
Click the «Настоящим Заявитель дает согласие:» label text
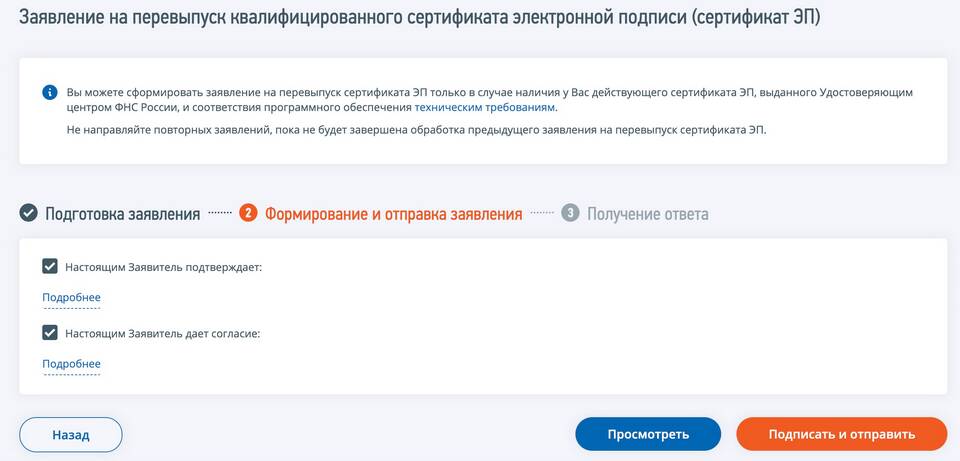162,333
